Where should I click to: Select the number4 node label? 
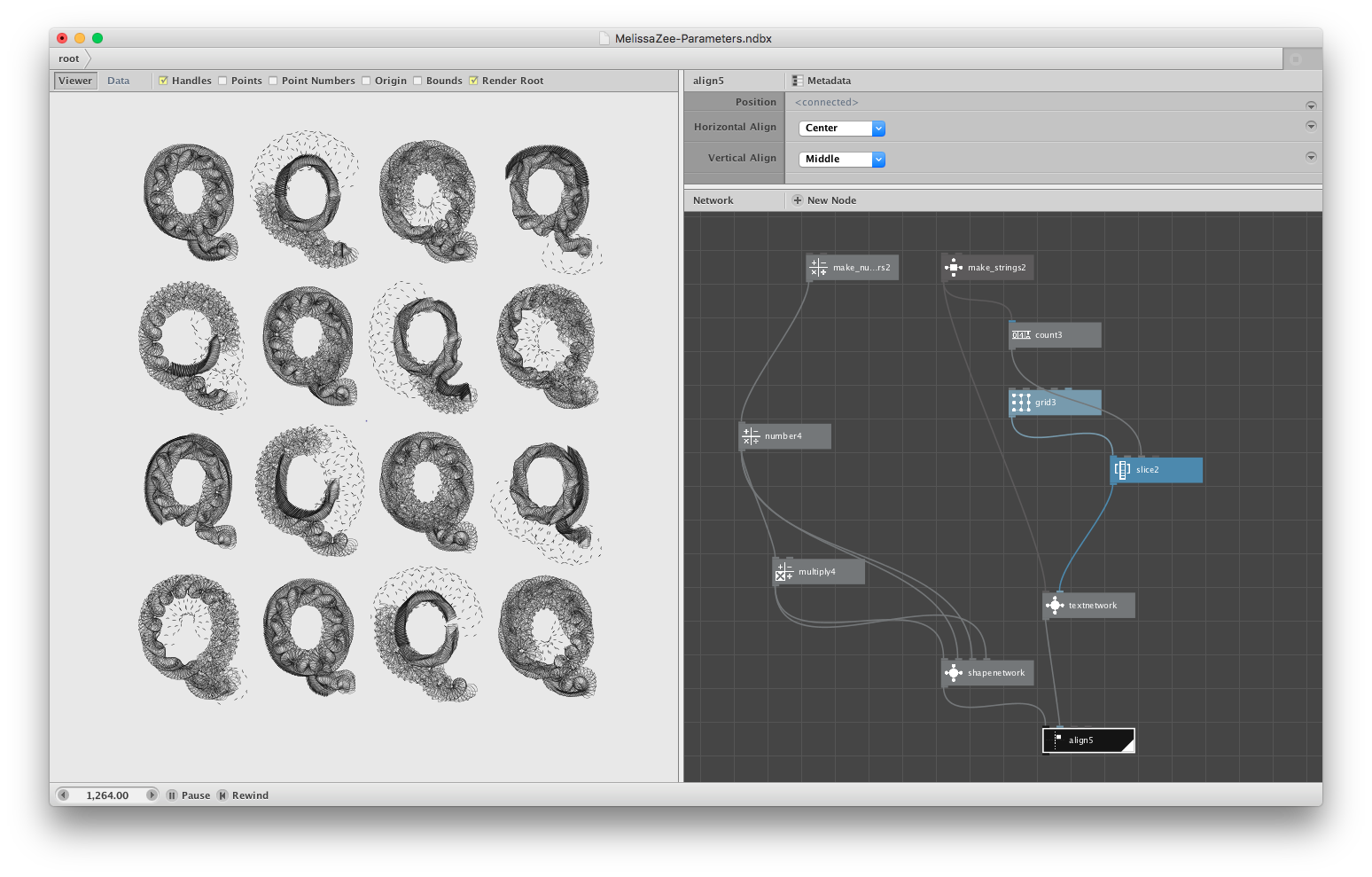coord(783,436)
